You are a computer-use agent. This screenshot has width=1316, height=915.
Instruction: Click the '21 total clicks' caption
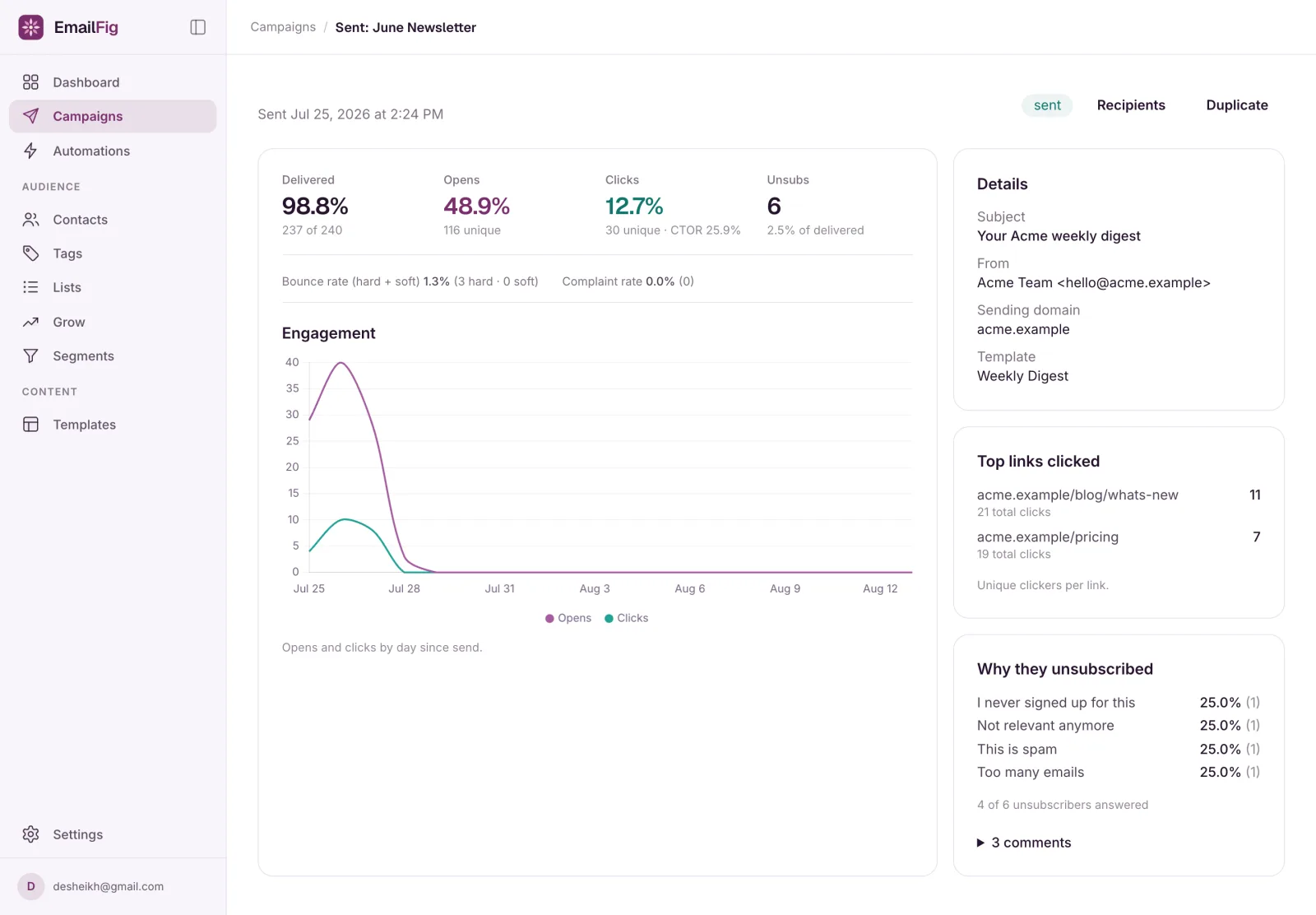(1013, 513)
